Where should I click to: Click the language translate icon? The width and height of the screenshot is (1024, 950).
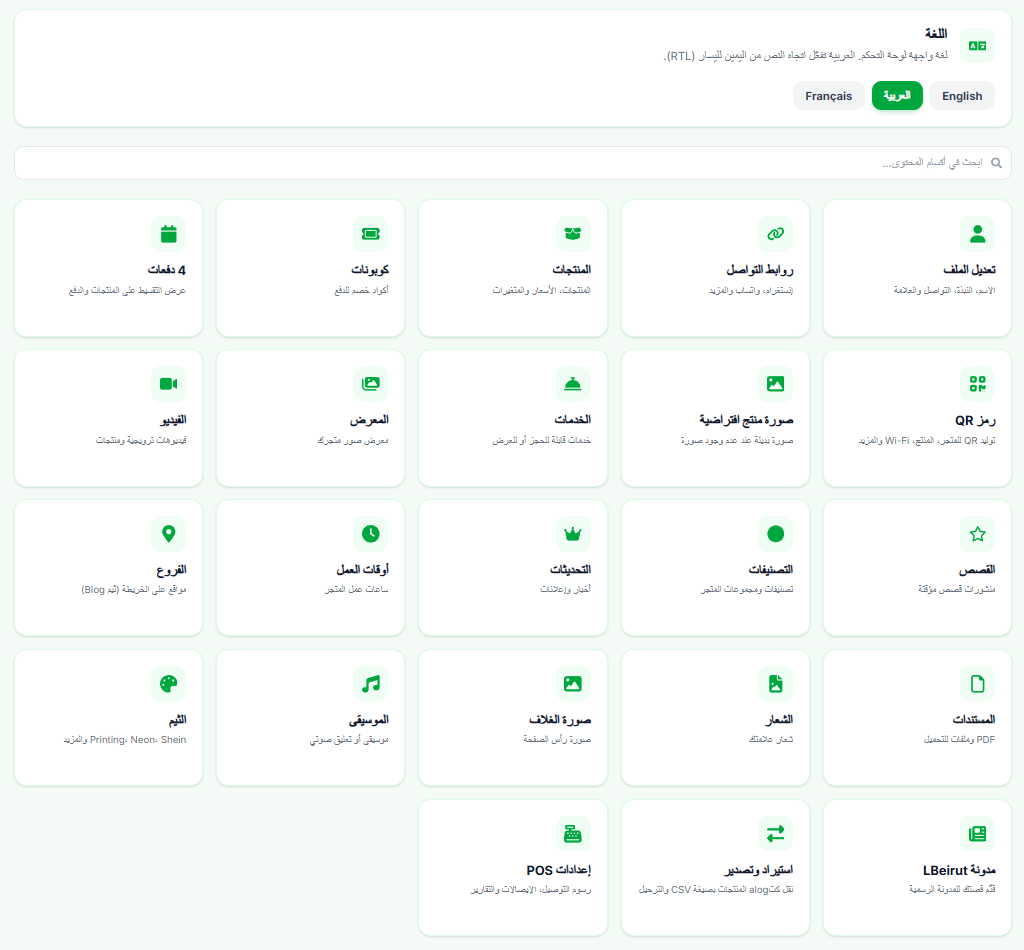coord(977,46)
